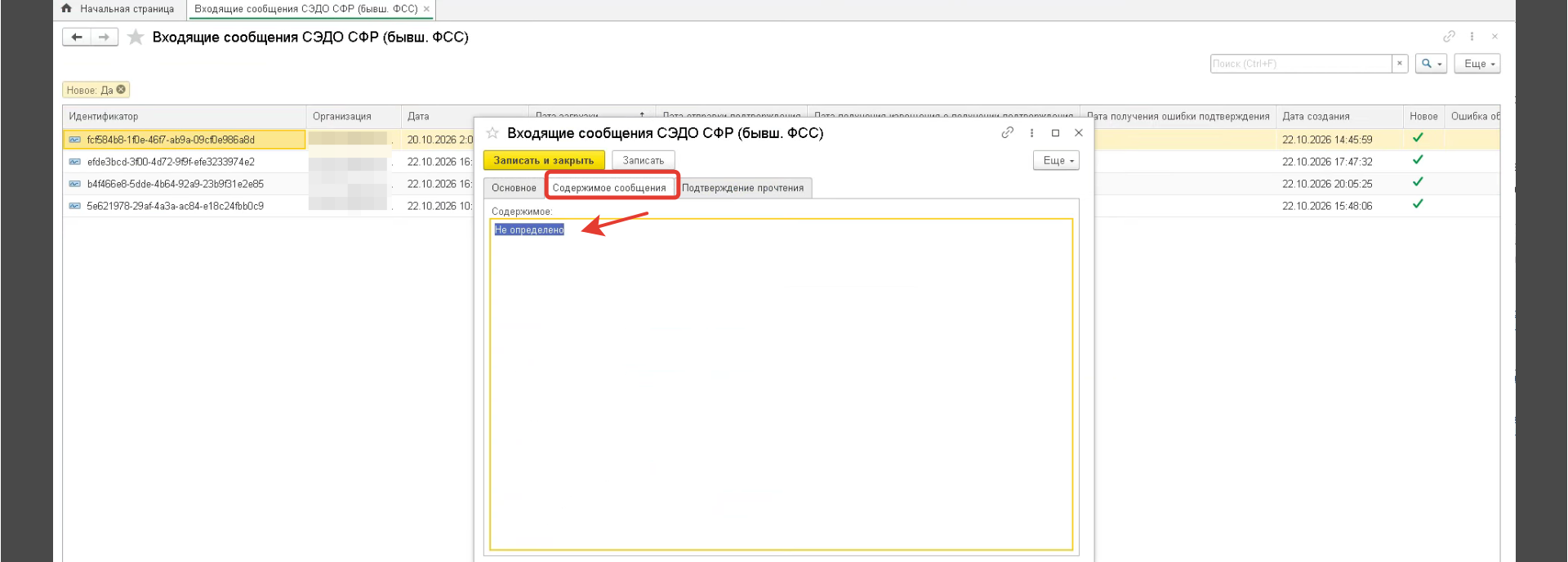Clear search field with the x button
The image size is (1568, 562).
pos(1400,63)
